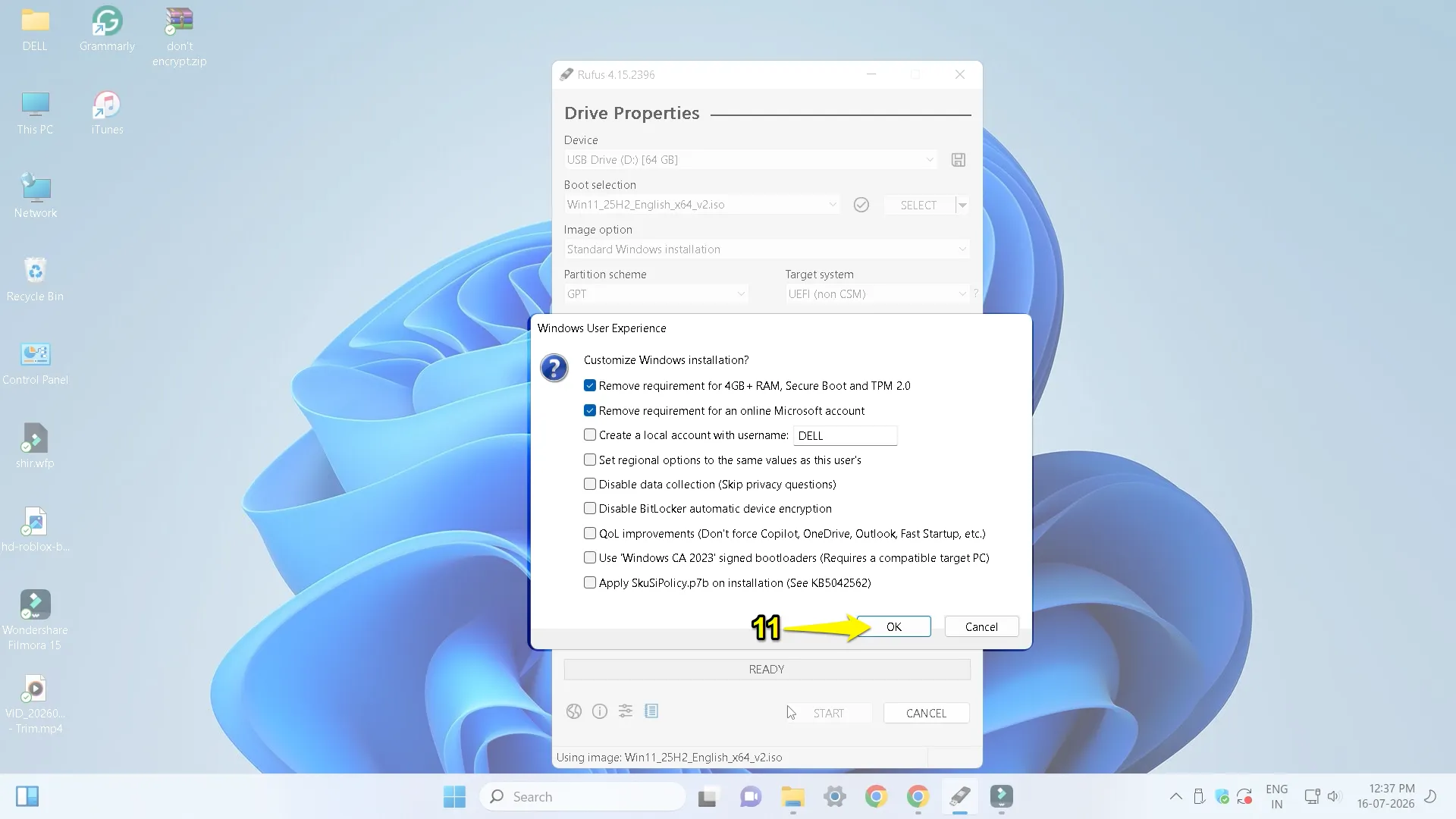This screenshot has height=819, width=1456.
Task: Show the Rufus log icon
Action: pos(651,711)
